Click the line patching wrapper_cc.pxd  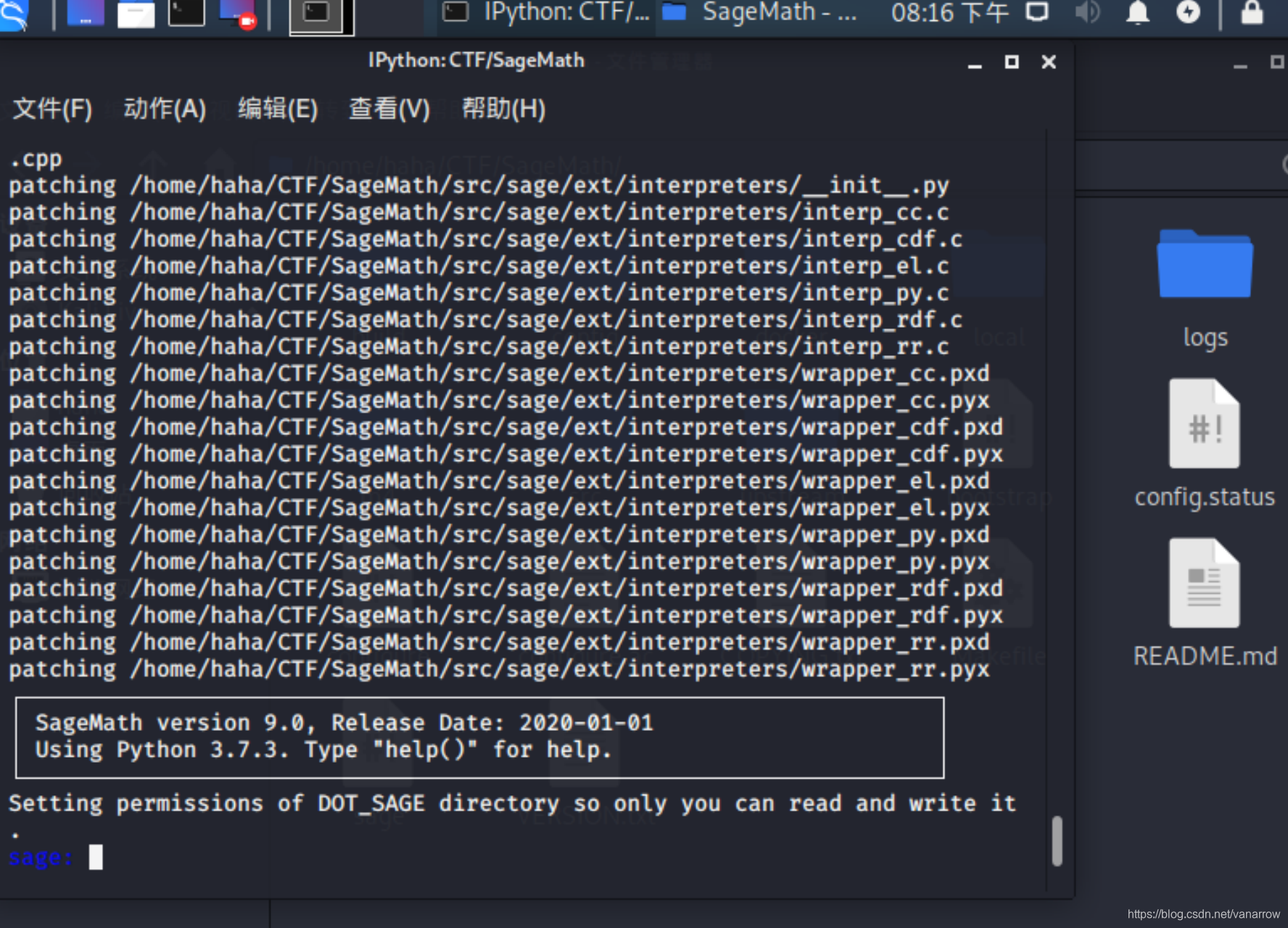[x=499, y=373]
